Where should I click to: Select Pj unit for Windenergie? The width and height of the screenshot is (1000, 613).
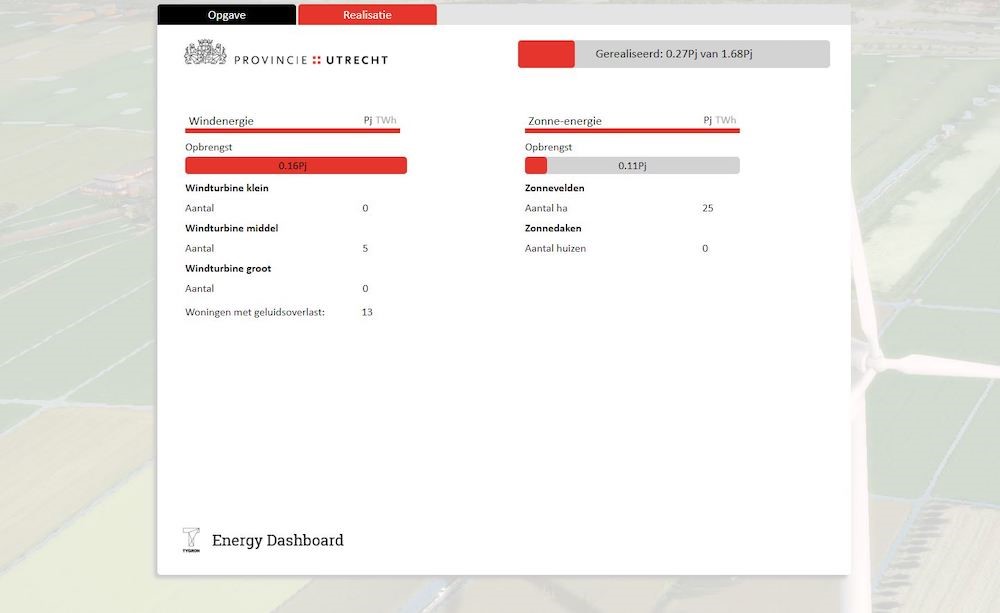[368, 120]
